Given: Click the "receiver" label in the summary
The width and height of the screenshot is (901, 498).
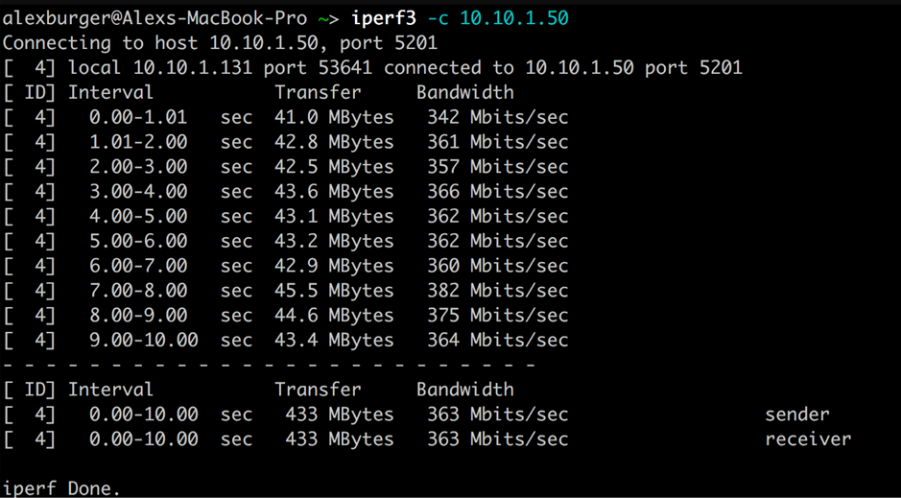Looking at the screenshot, I should point(808,439).
